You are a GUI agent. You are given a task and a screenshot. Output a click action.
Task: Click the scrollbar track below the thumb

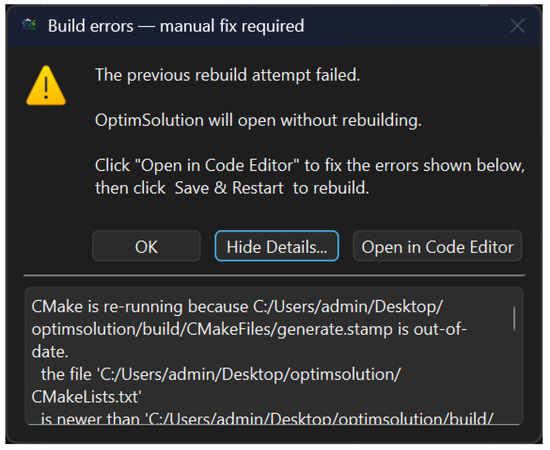coord(514,377)
